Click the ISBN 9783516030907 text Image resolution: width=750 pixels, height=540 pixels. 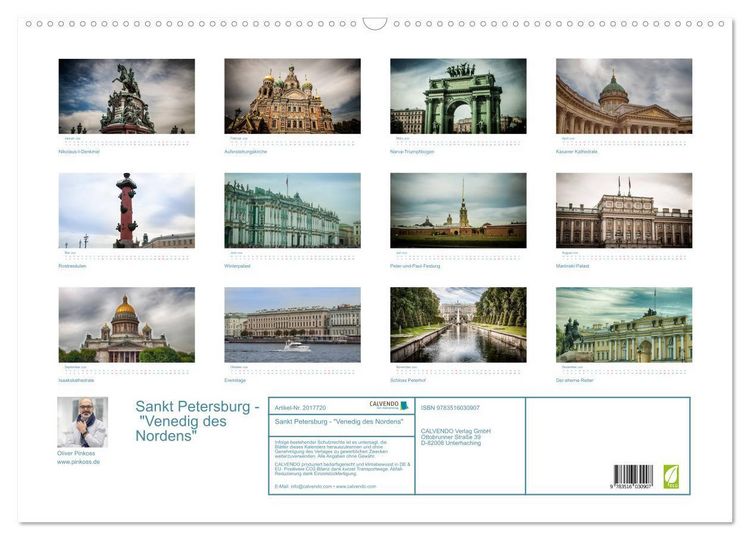(x=450, y=408)
